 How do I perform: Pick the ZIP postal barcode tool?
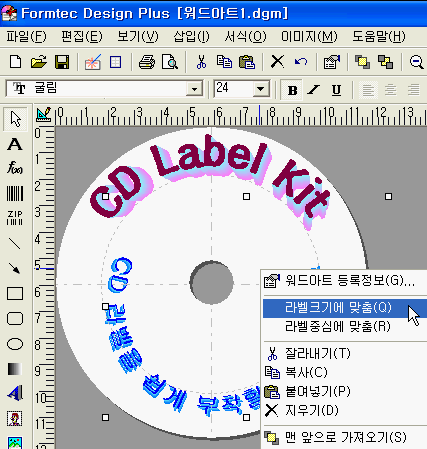pos(15,217)
